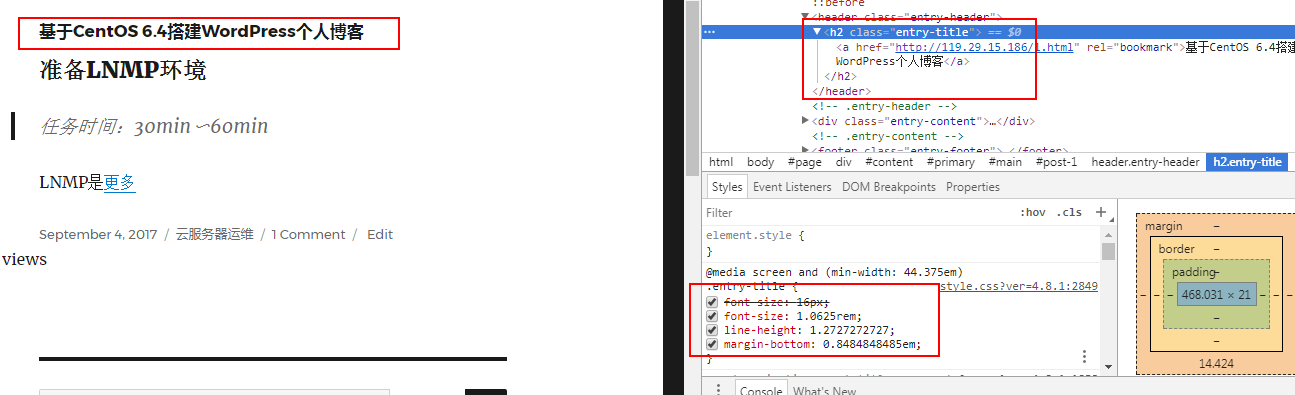Select the <!-- .entry-content --> comment node
The image size is (1295, 395).
[888, 136]
